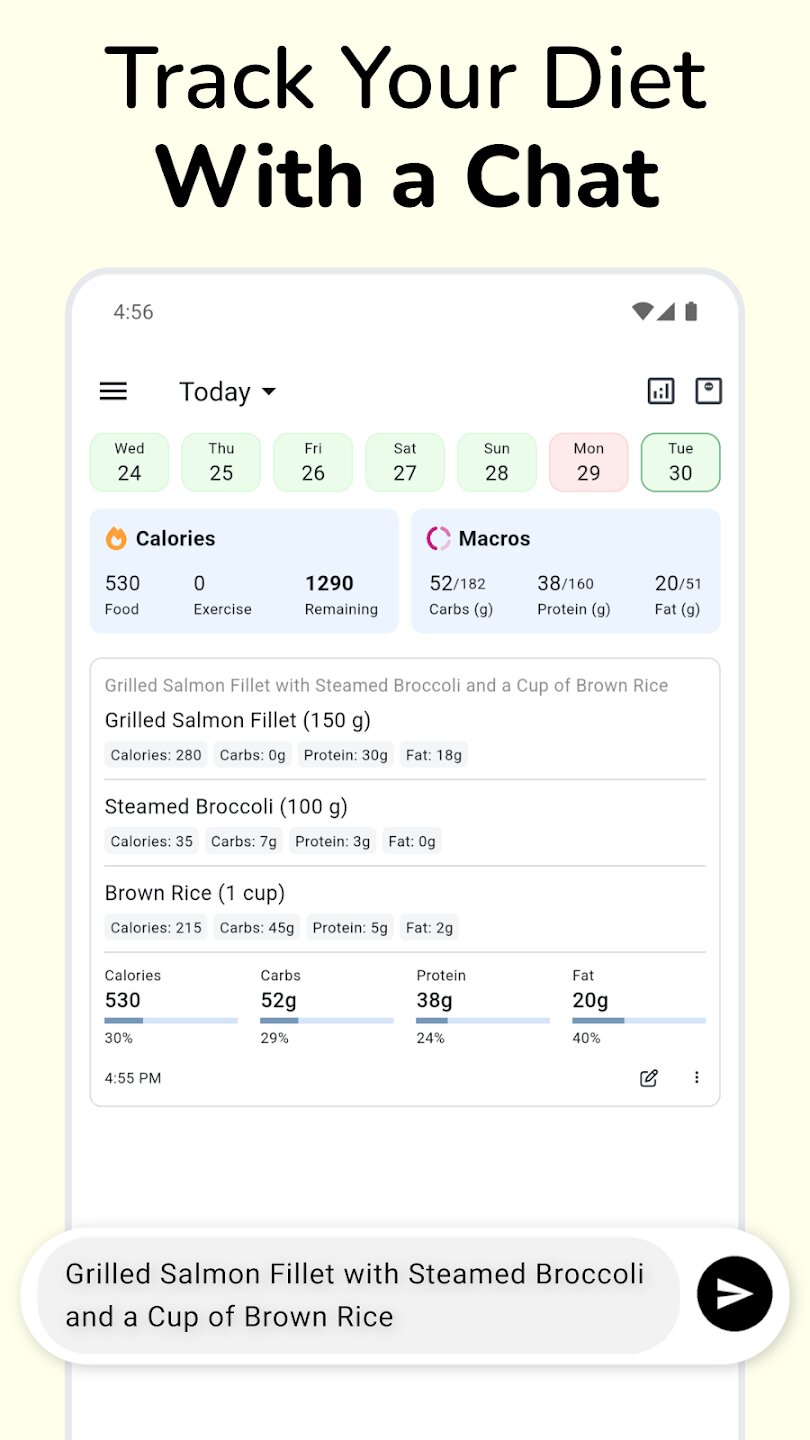Click the Calories progress bar
The height and width of the screenshot is (1440, 810).
171,1020
